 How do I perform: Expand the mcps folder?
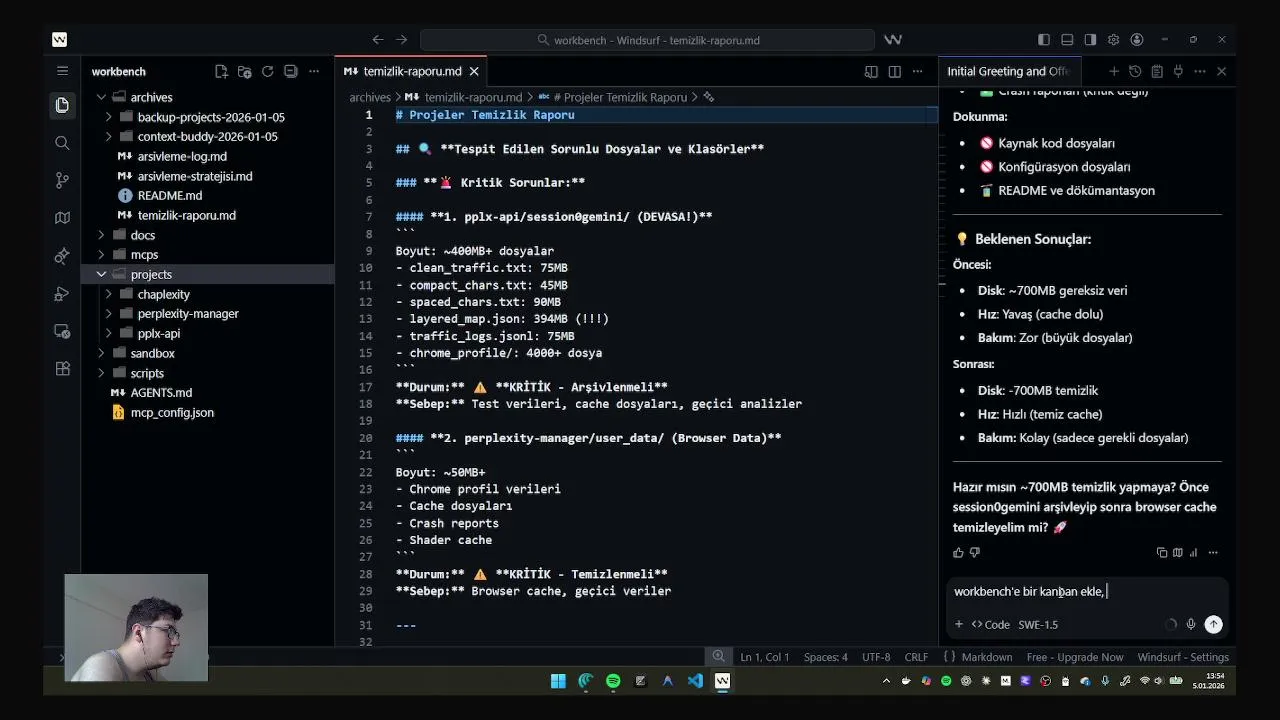(x=101, y=254)
